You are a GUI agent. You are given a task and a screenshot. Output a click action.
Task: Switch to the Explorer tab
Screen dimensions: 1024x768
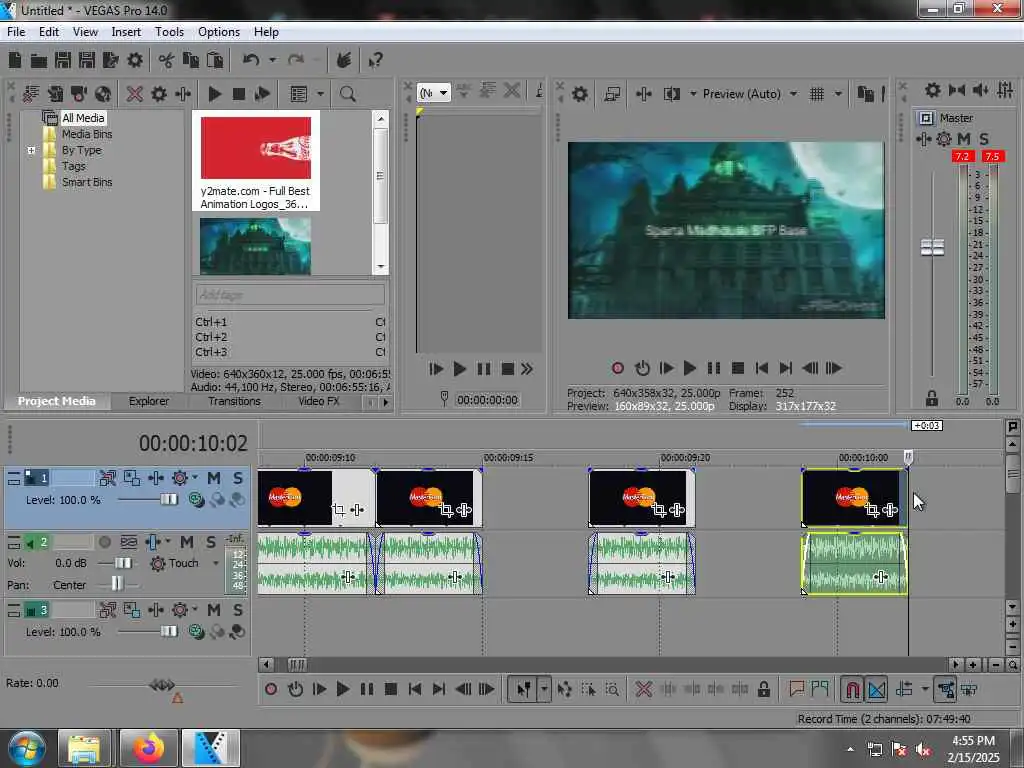click(x=148, y=401)
